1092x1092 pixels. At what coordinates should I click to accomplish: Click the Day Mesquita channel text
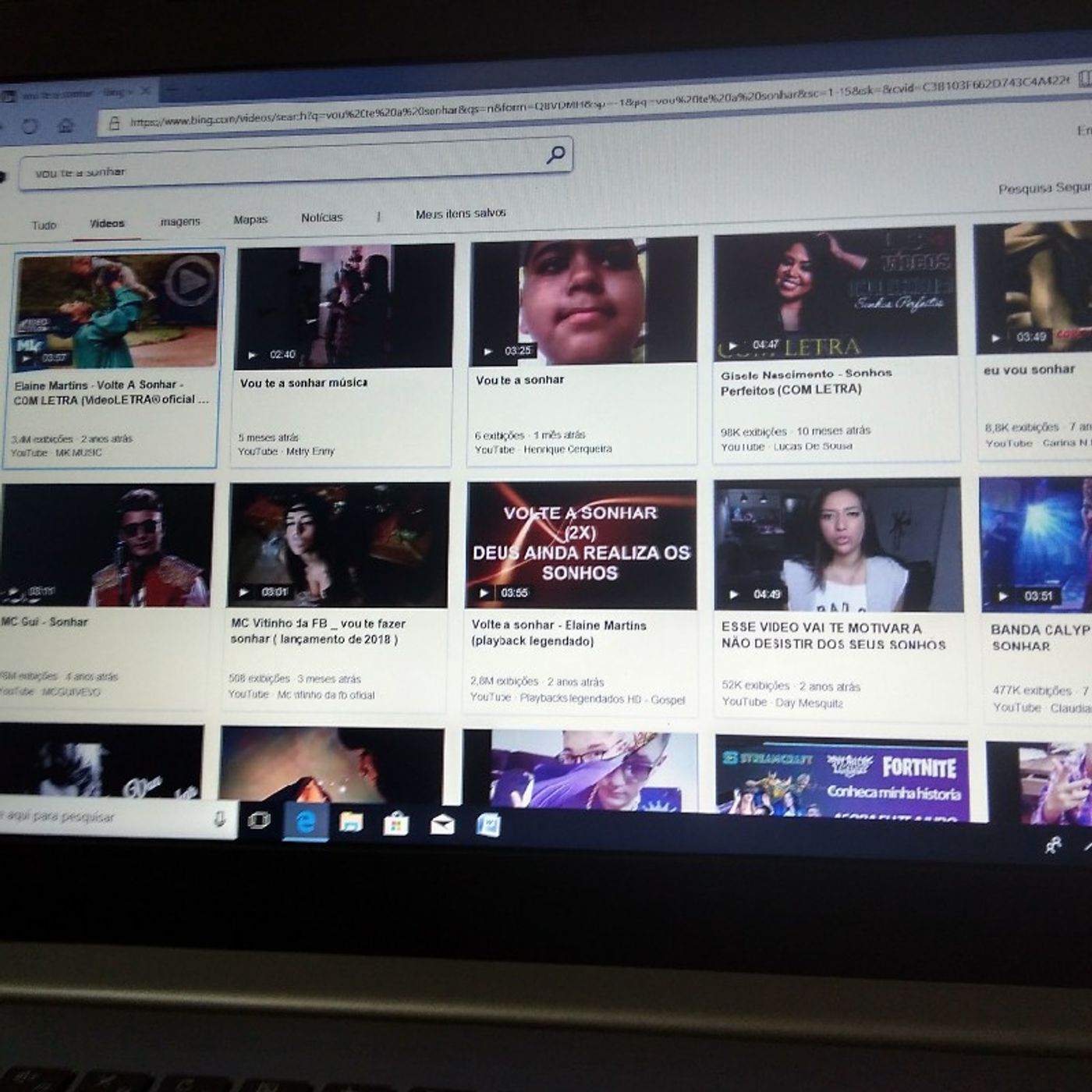point(809,703)
